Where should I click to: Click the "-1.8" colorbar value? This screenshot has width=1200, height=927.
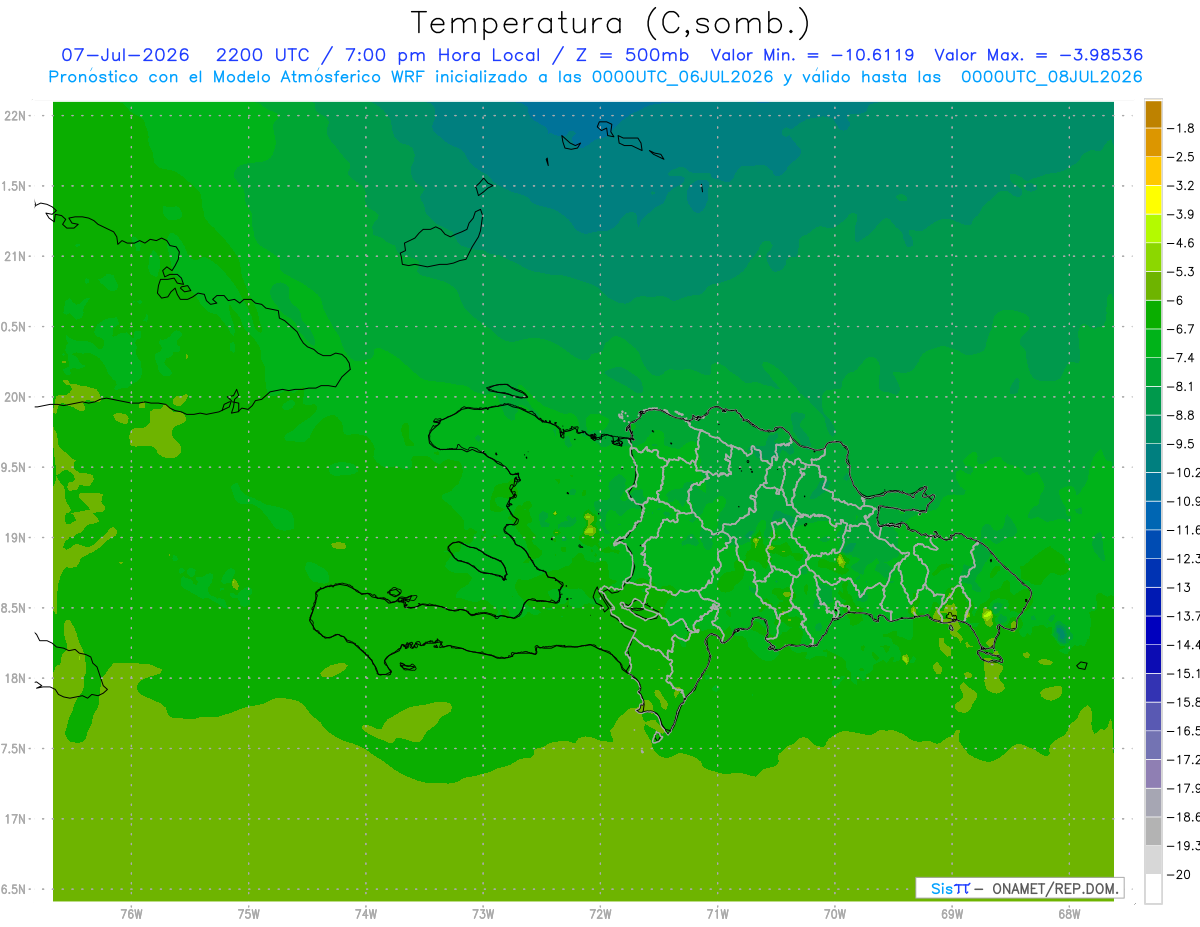(x=1182, y=128)
